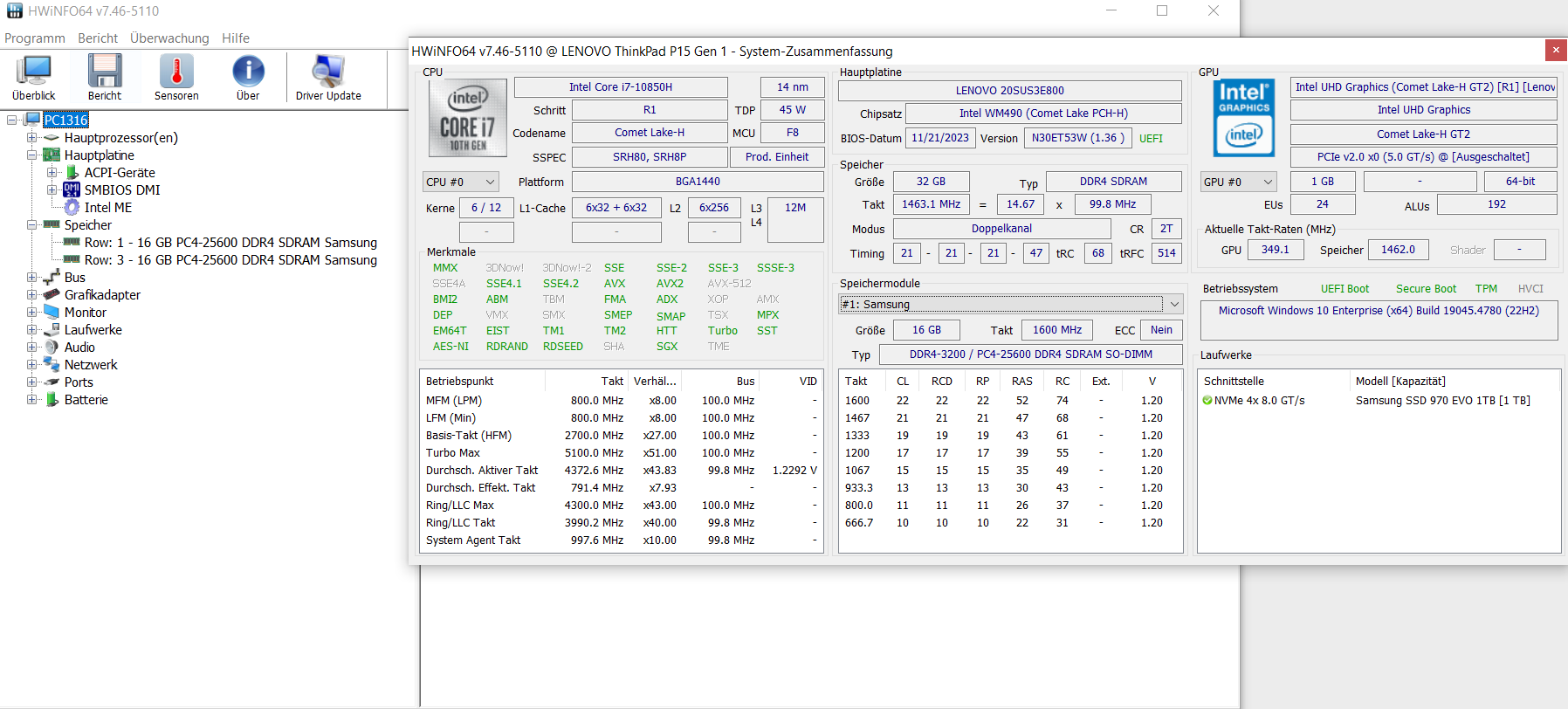Click the Hauptprozessor(en) processor icon
This screenshot has height=709, width=1568.
pyautogui.click(x=52, y=137)
